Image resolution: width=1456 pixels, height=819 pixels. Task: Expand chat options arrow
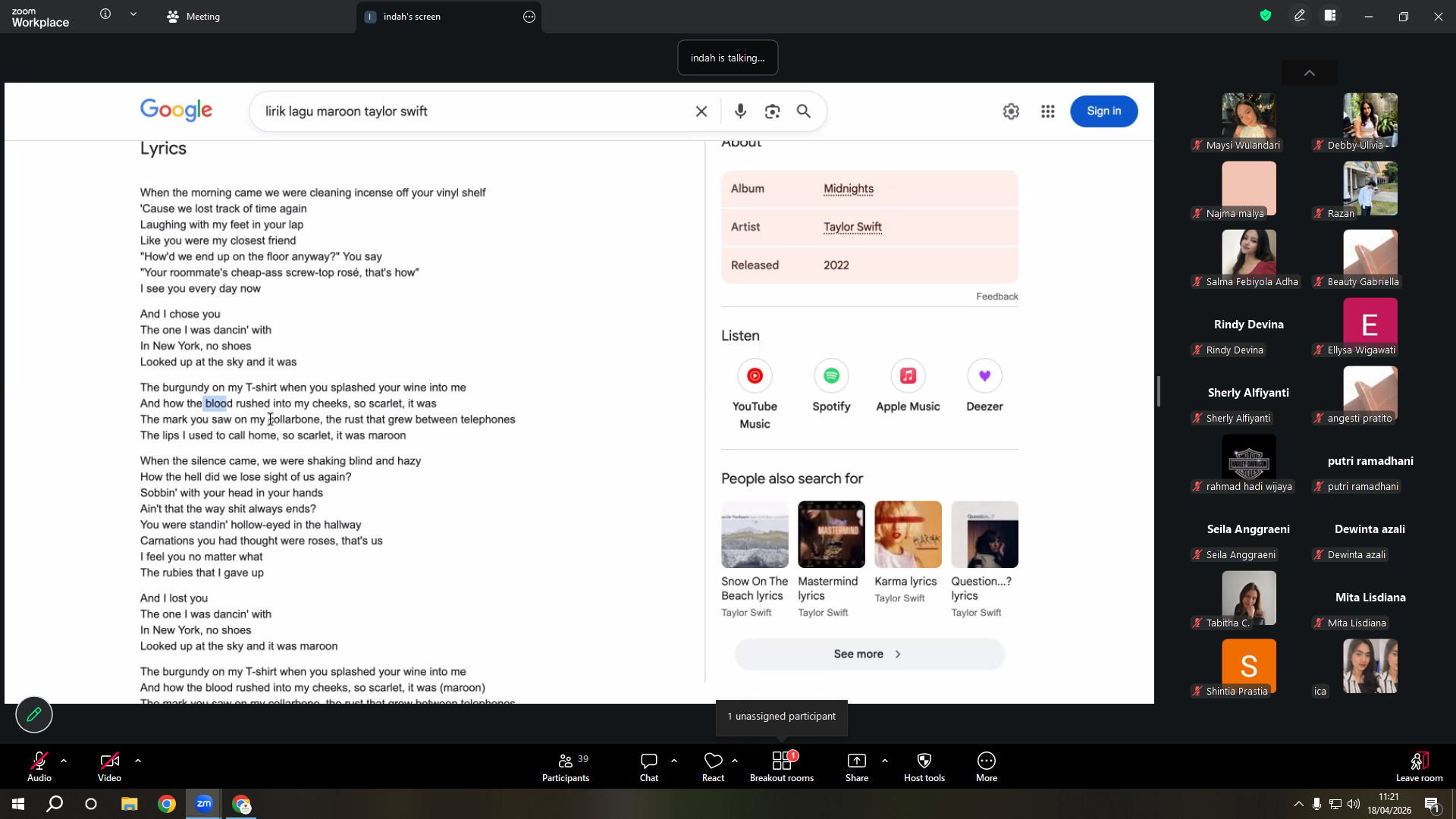coord(674,761)
